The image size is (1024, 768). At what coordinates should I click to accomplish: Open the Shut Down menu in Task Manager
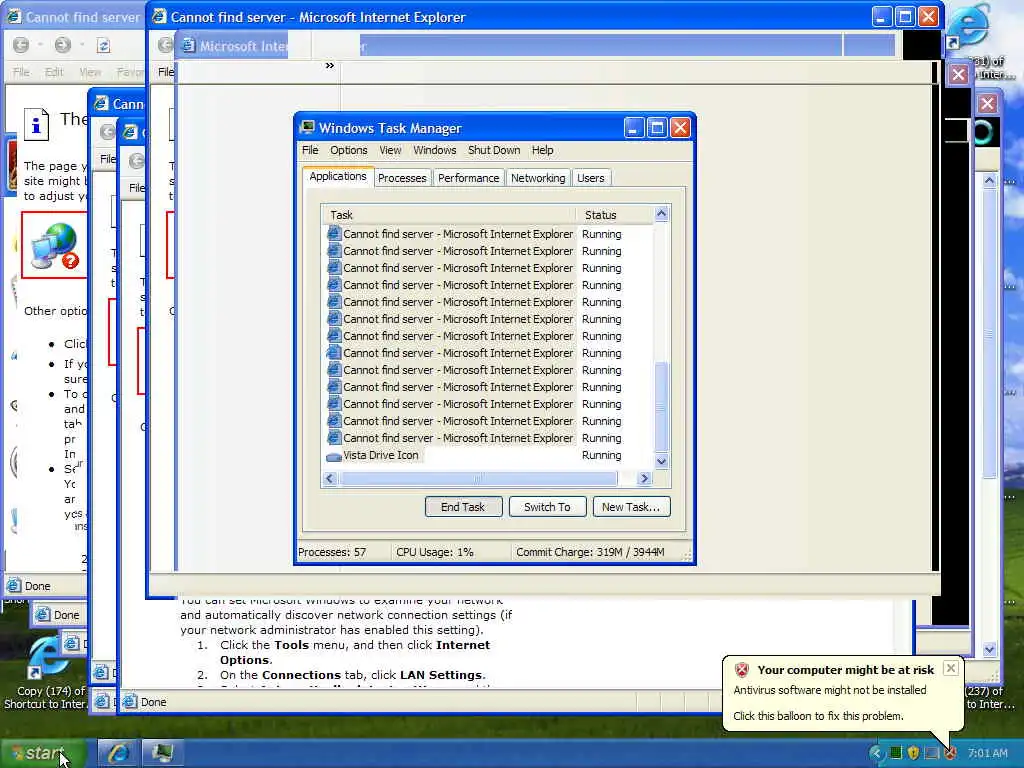(494, 150)
